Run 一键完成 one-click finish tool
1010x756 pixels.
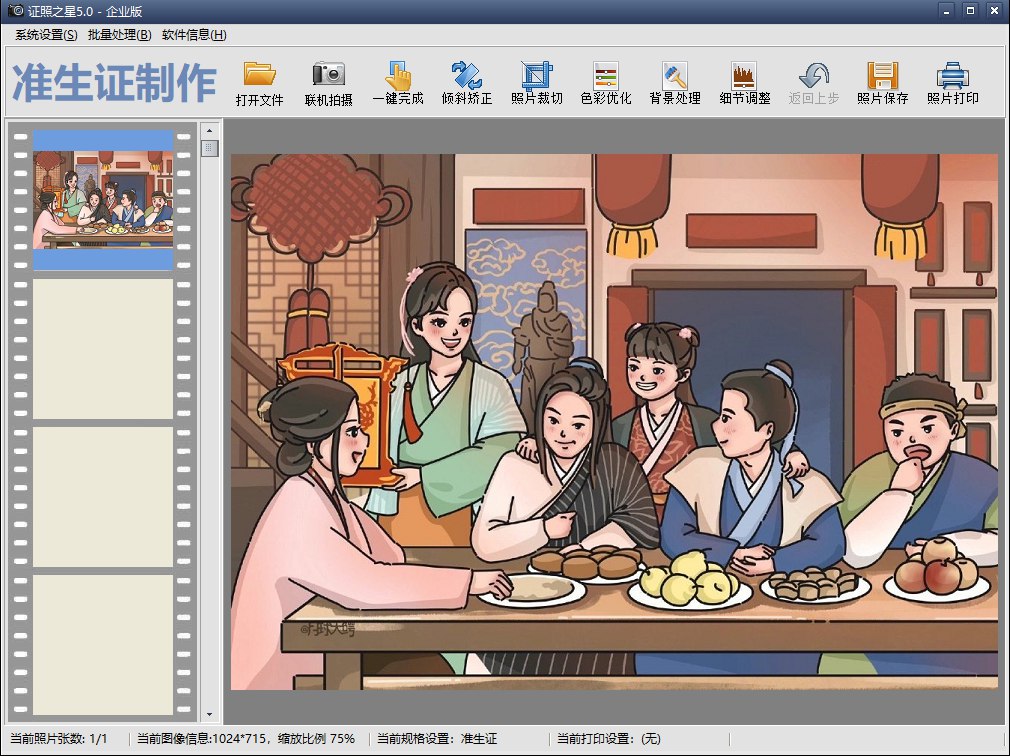tap(398, 75)
